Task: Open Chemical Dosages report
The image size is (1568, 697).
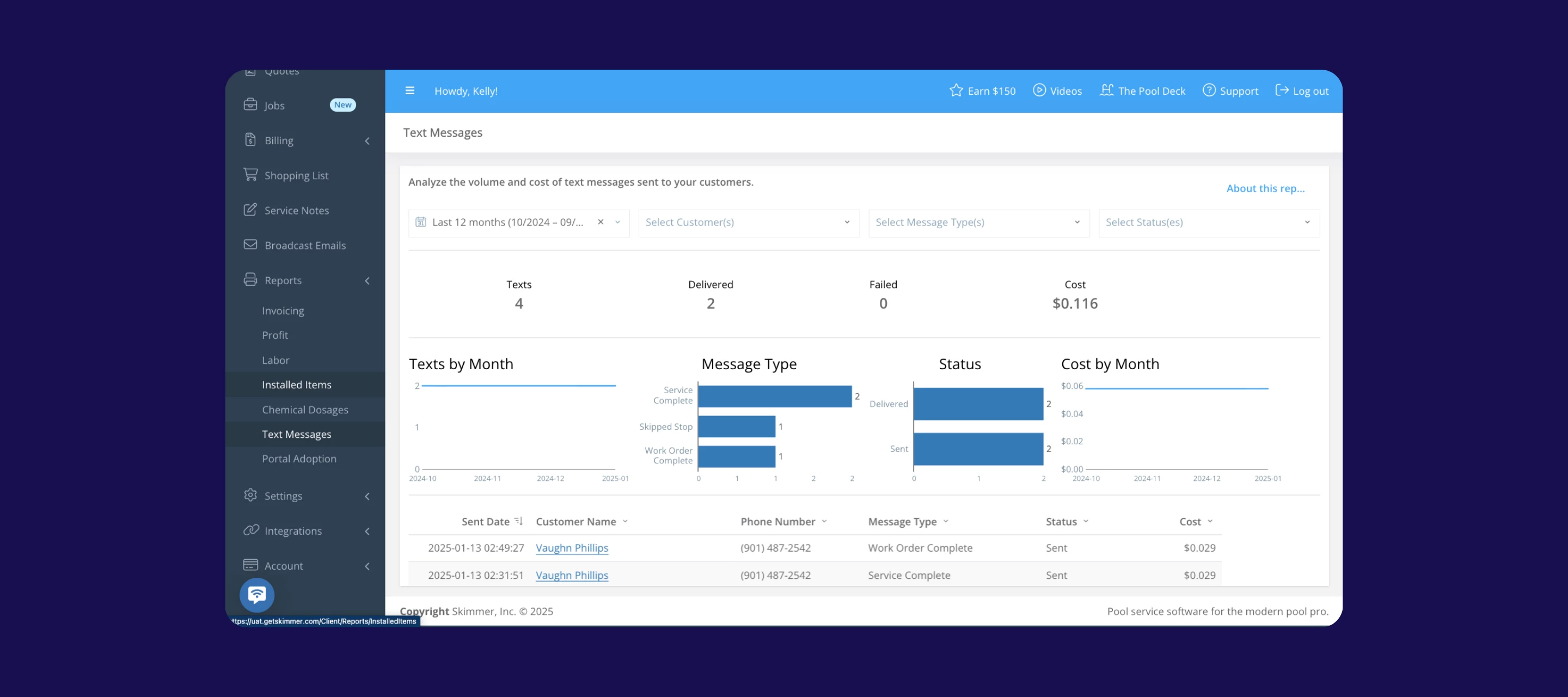Action: point(305,409)
